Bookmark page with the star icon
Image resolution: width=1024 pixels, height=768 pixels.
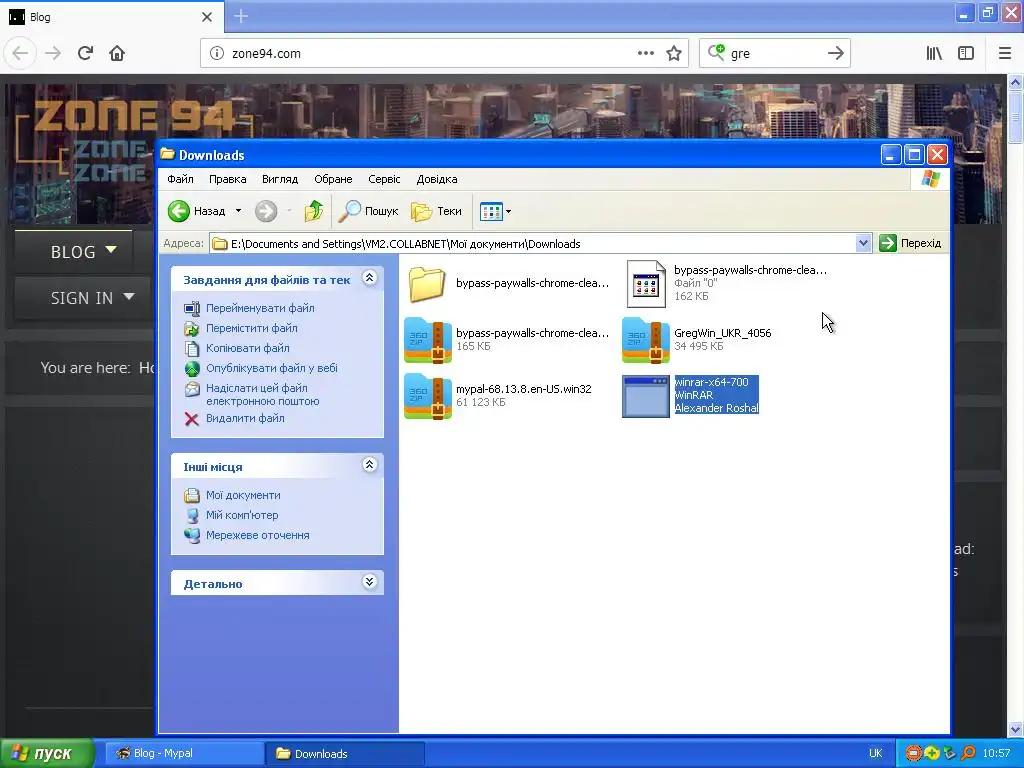674,54
